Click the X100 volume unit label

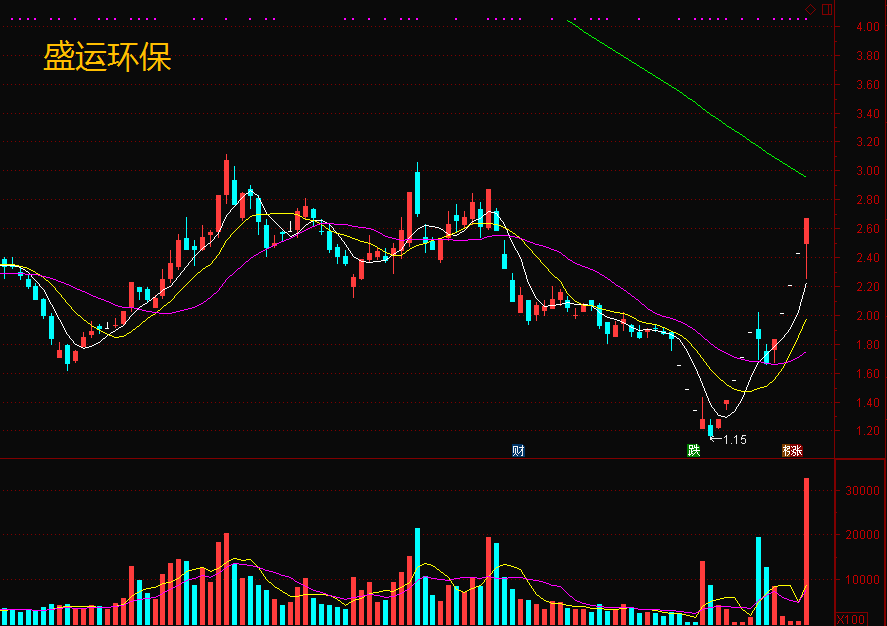pyautogui.click(x=851, y=619)
